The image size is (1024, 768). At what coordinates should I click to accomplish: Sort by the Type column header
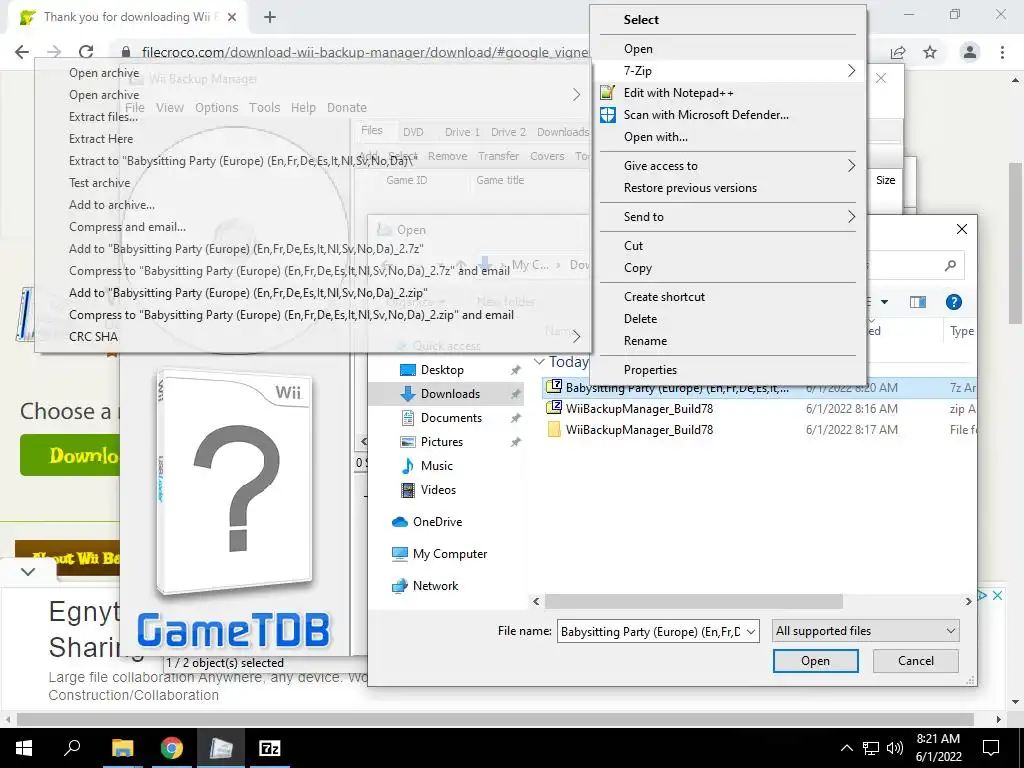click(x=962, y=331)
